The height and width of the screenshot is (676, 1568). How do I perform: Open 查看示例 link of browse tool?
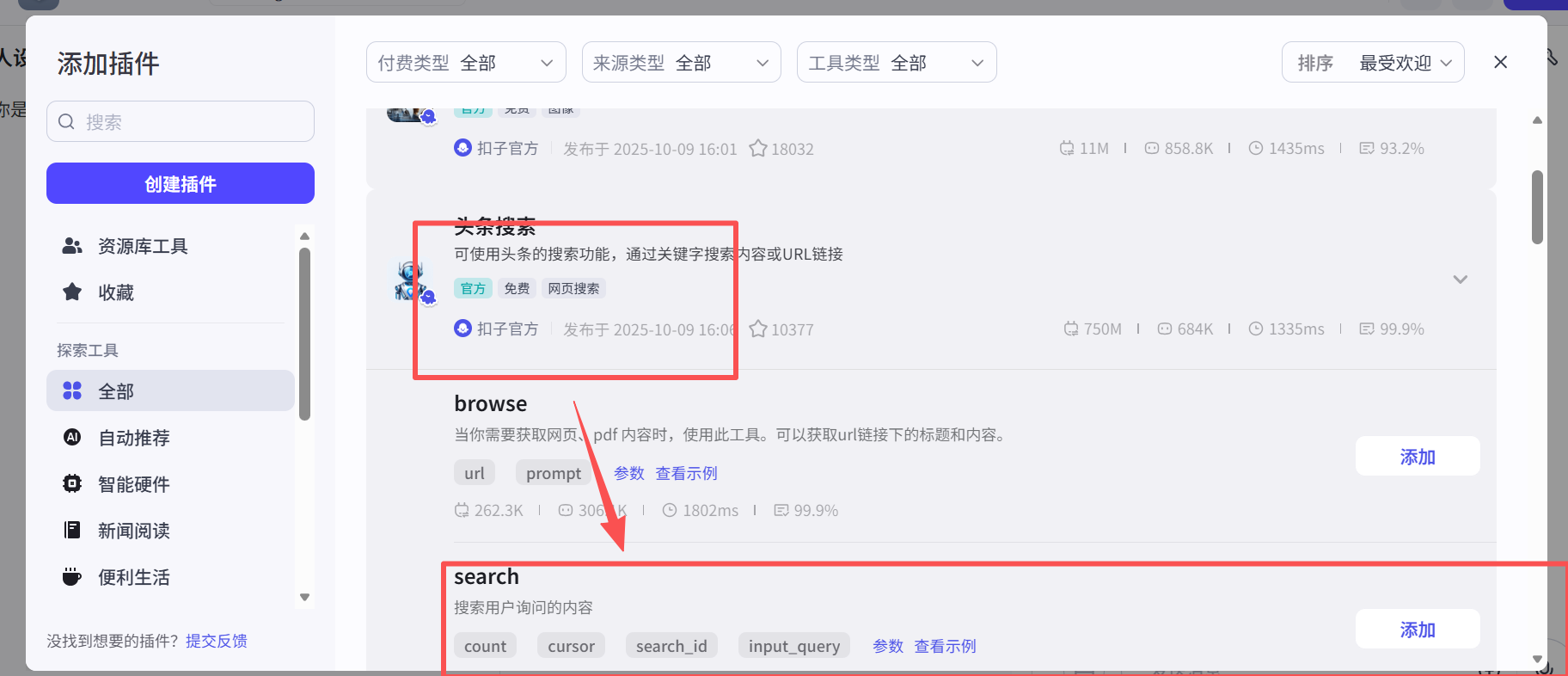click(x=686, y=473)
